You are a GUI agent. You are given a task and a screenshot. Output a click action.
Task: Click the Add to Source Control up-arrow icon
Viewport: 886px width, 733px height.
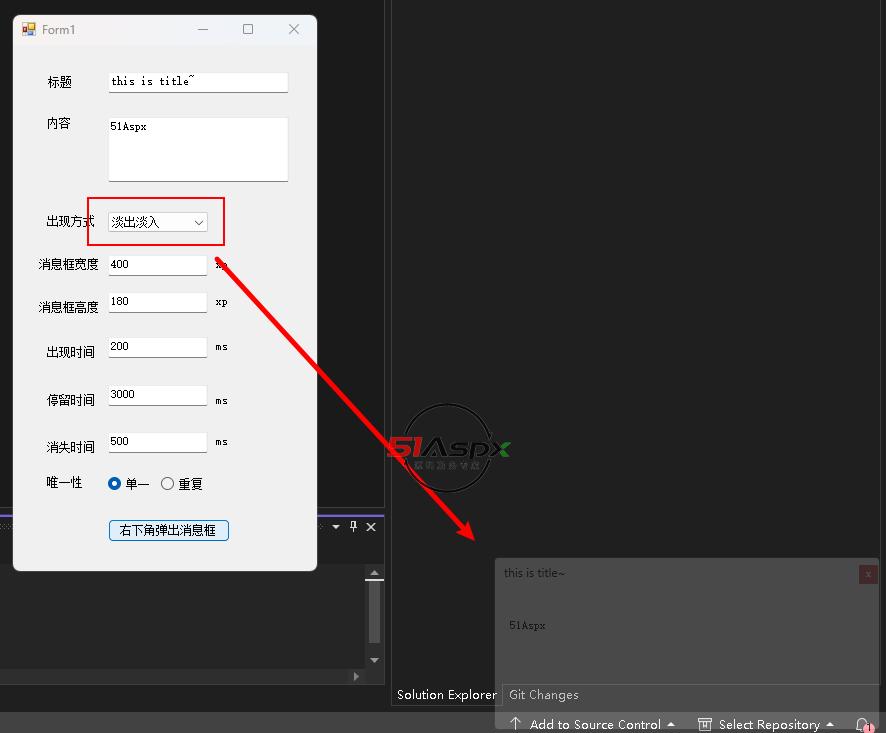515,723
